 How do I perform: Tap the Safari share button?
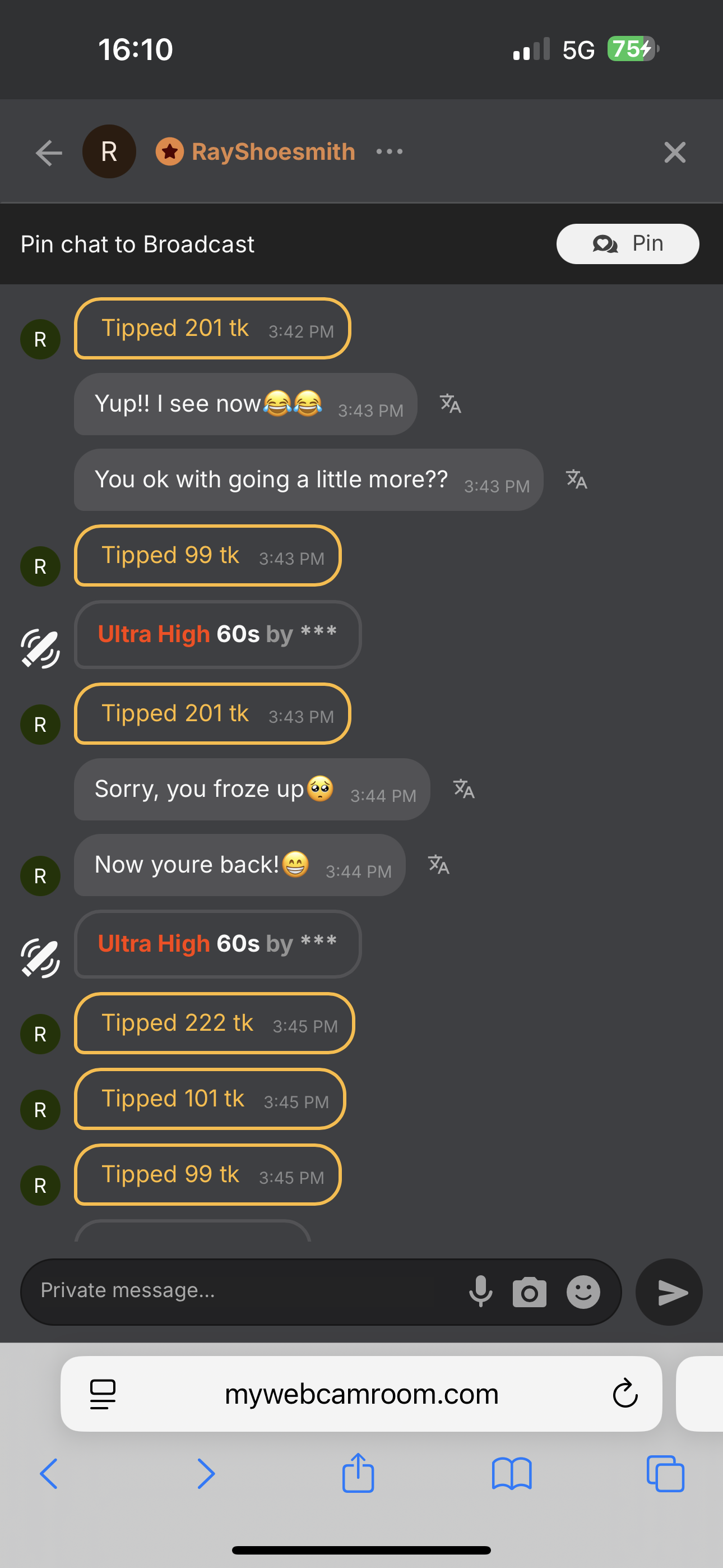pyautogui.click(x=358, y=1474)
